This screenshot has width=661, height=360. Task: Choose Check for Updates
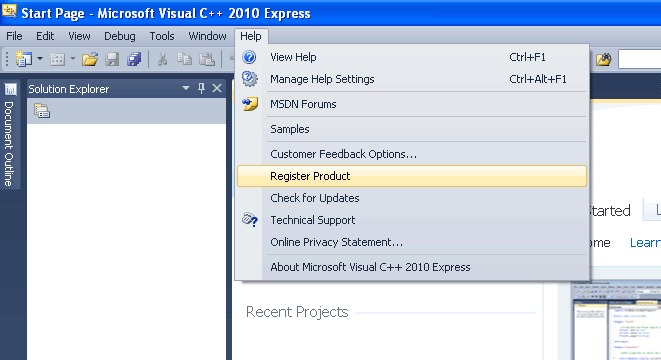pos(412,198)
